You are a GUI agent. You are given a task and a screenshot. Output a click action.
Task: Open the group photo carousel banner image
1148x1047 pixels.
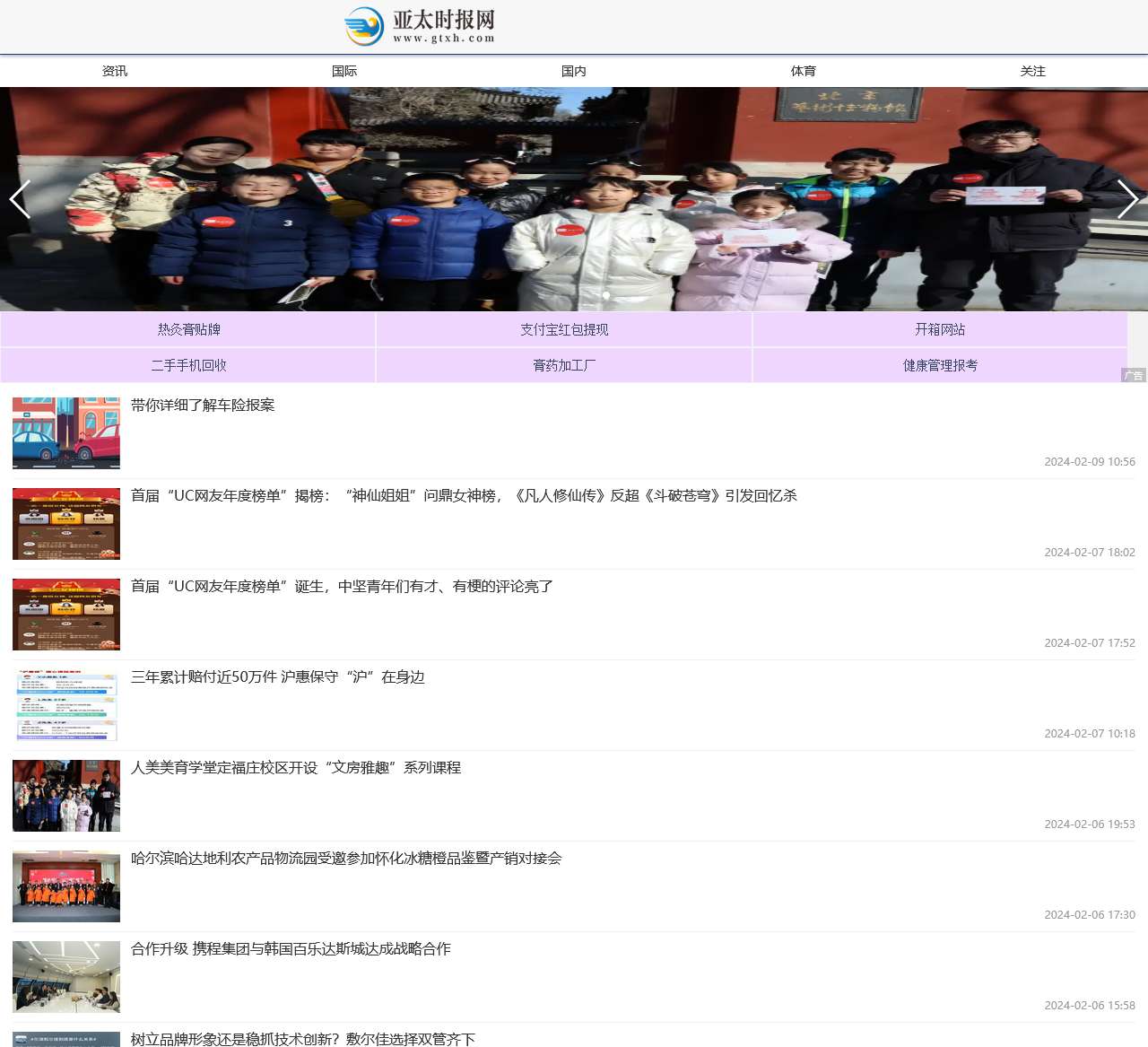click(574, 199)
